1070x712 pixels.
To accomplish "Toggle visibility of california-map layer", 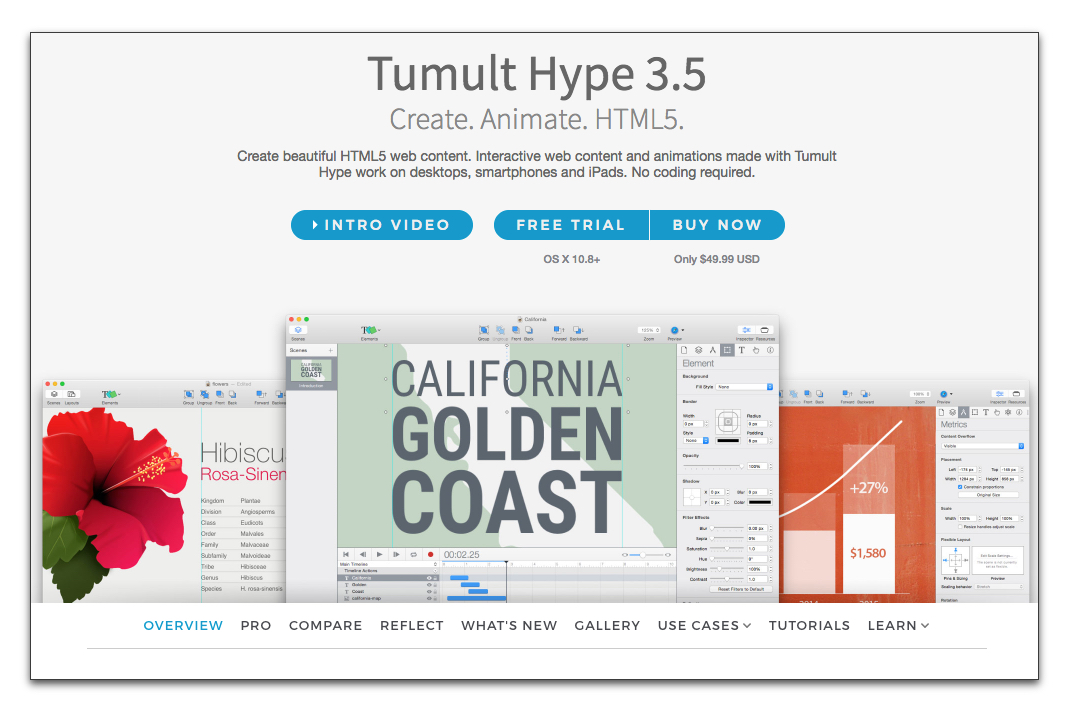I will click(x=429, y=599).
